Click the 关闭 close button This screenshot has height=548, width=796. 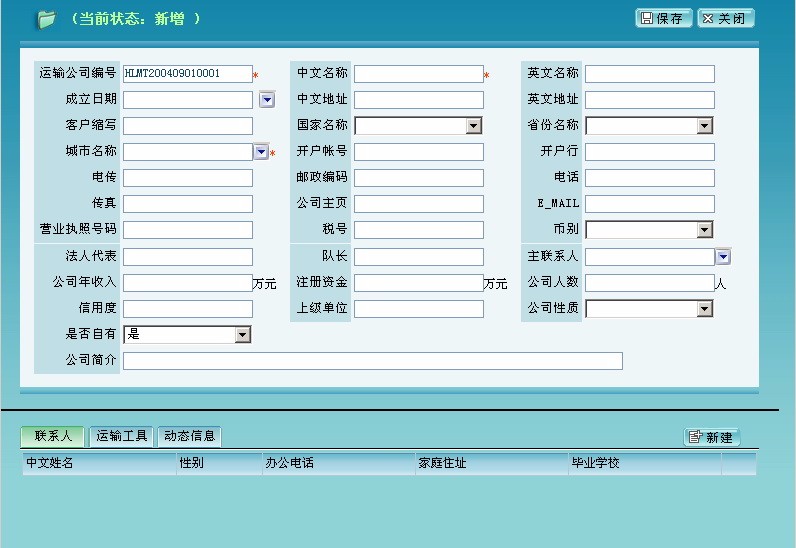(725, 18)
